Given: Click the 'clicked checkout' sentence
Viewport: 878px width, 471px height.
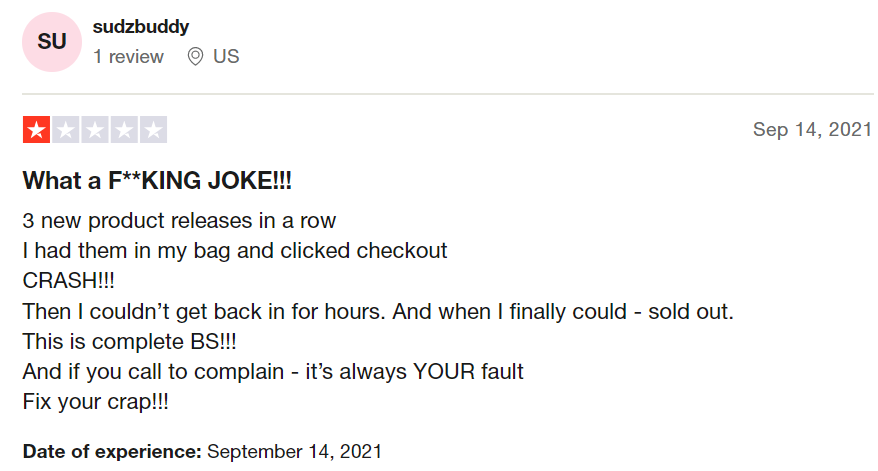Looking at the screenshot, I should pyautogui.click(x=235, y=251).
